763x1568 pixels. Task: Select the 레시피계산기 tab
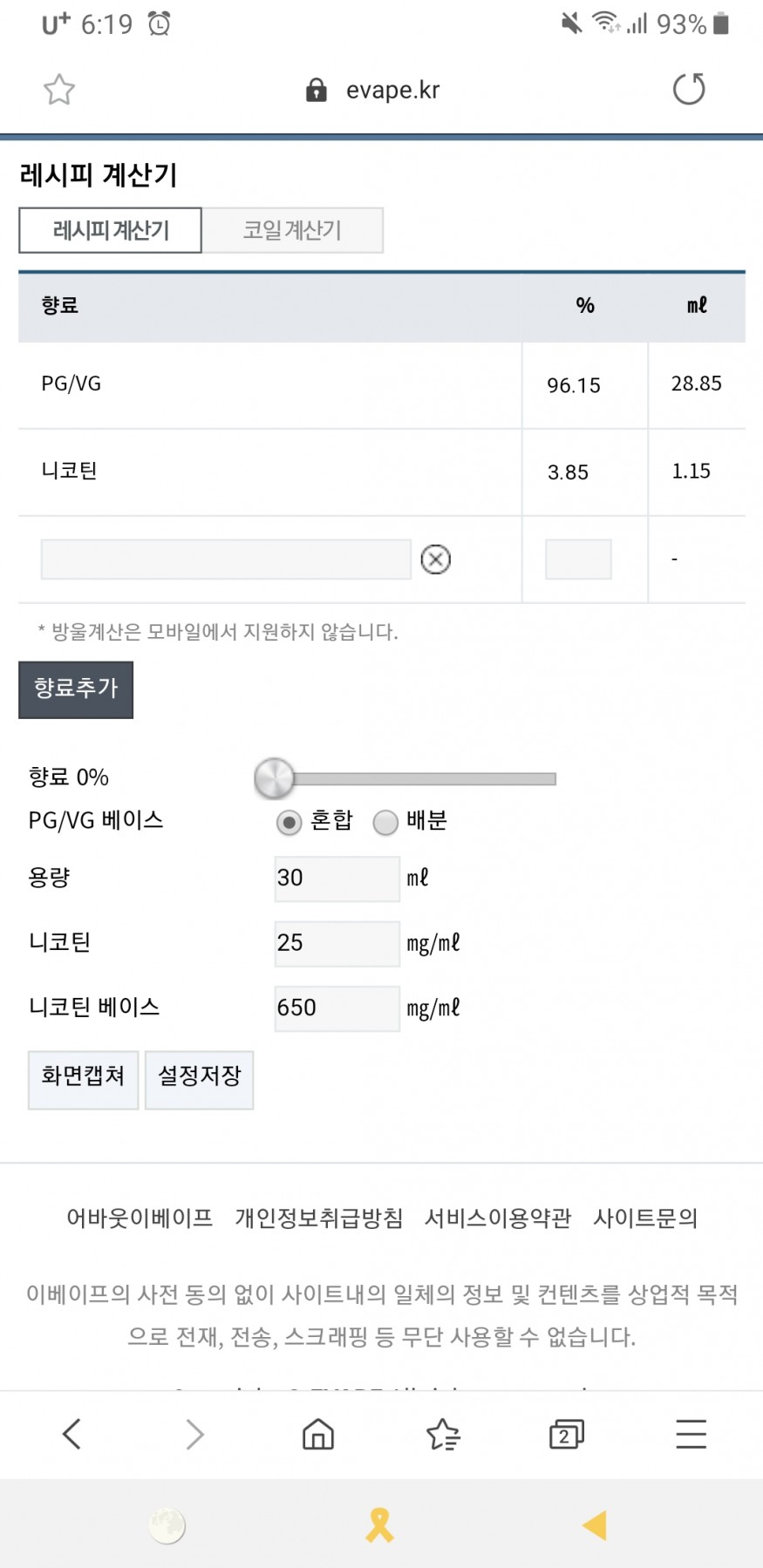click(111, 230)
